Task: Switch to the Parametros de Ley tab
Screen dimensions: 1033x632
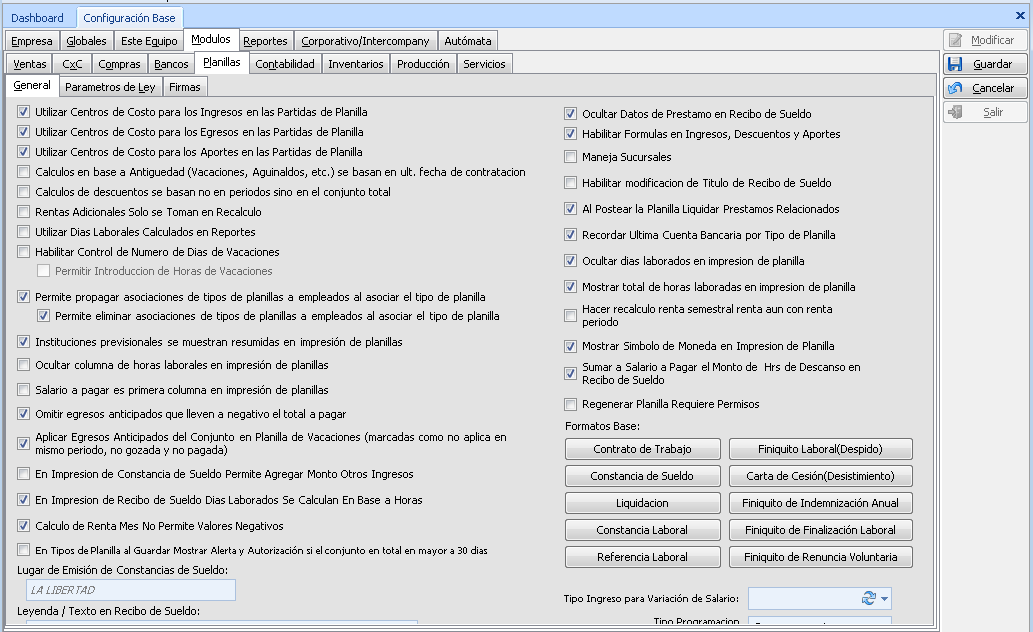Action: pos(110,87)
